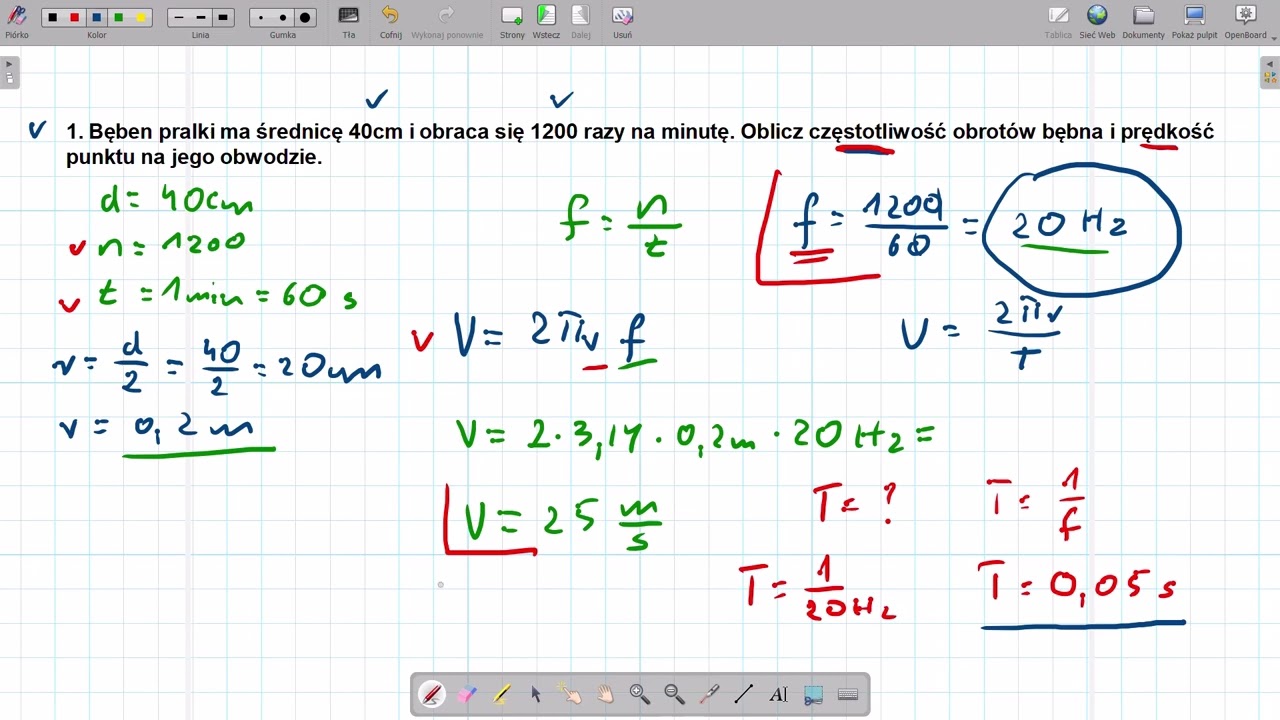The height and width of the screenshot is (720, 1280).
Task: Select the eraser in bottom palette
Action: (467, 694)
